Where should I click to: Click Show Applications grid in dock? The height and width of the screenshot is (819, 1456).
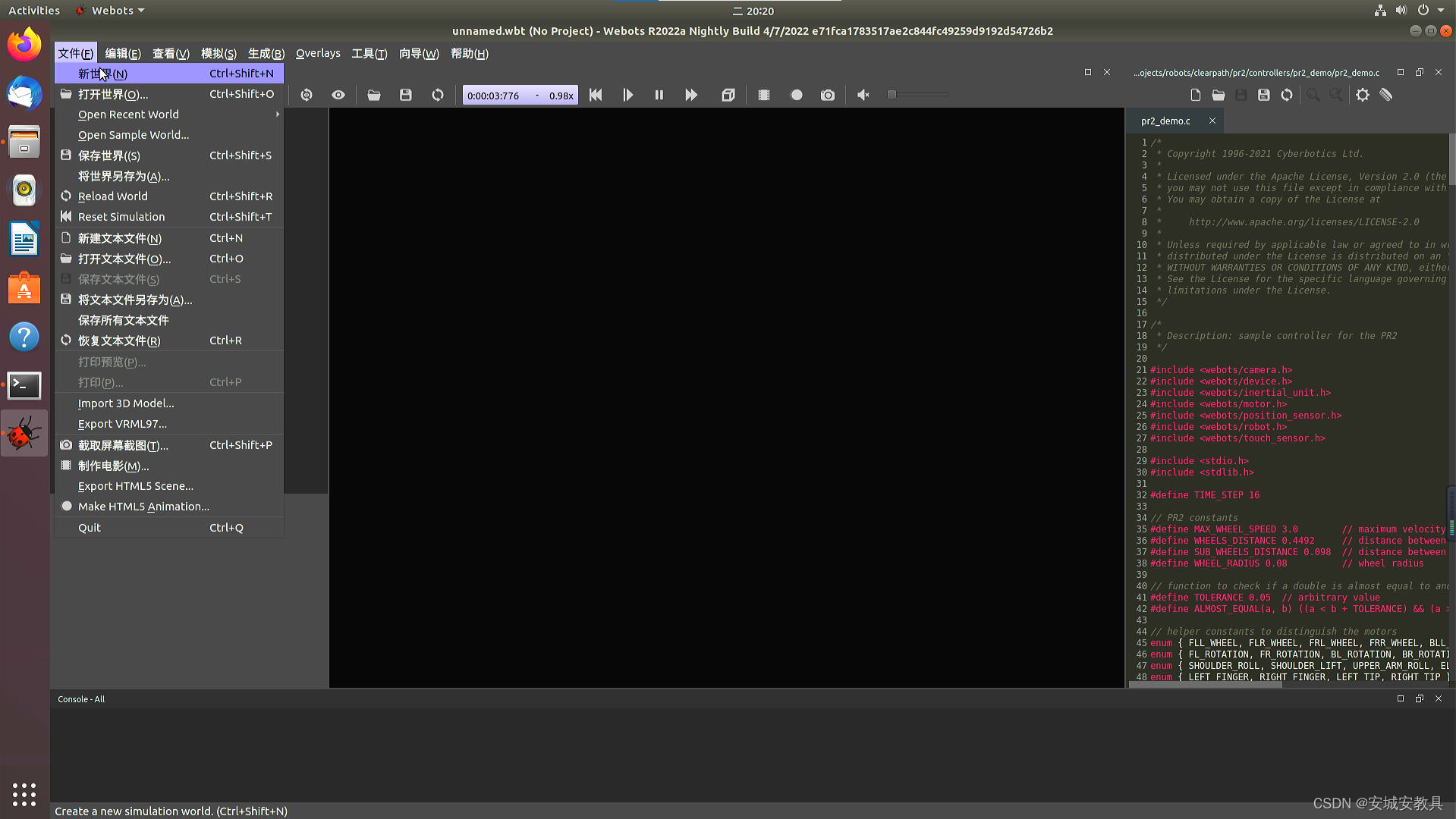point(24,794)
